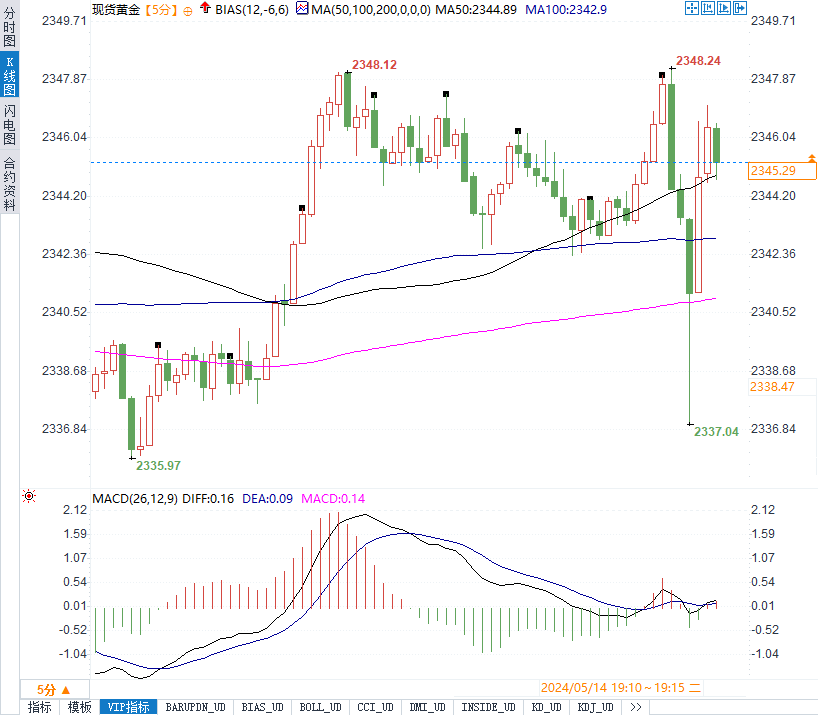Screen dimensions: 818x715
Task: Open the 模板 tab
Action: click(x=79, y=707)
